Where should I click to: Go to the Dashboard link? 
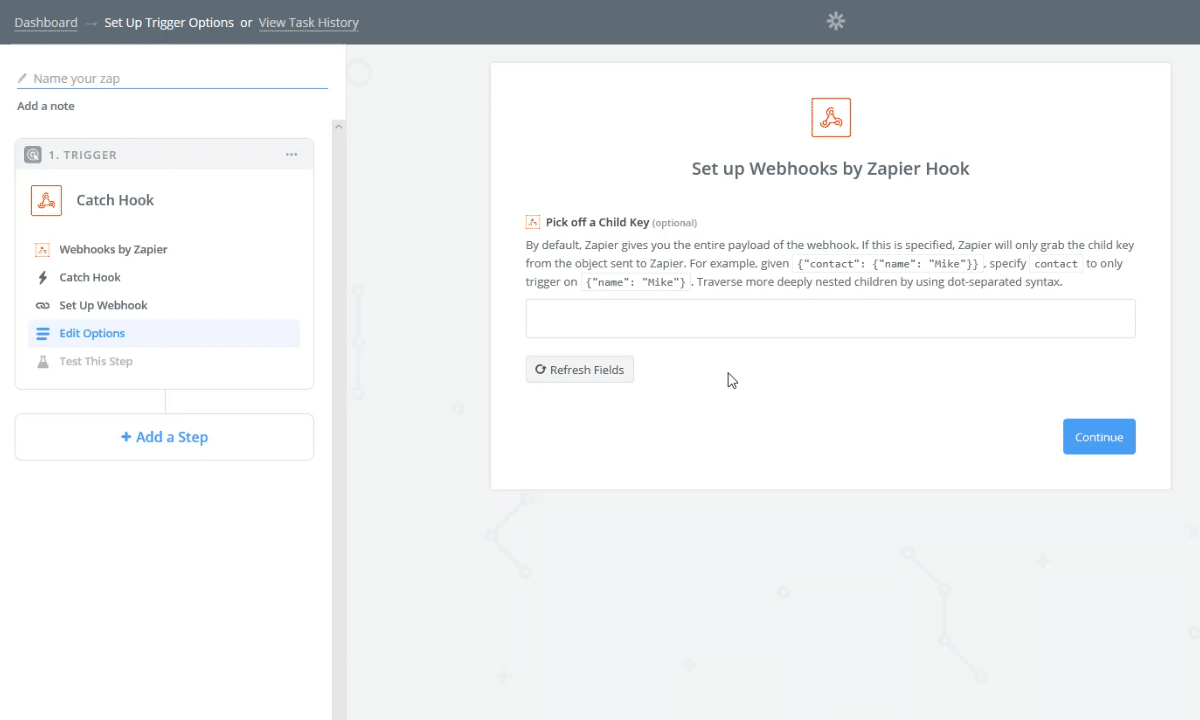click(x=46, y=22)
